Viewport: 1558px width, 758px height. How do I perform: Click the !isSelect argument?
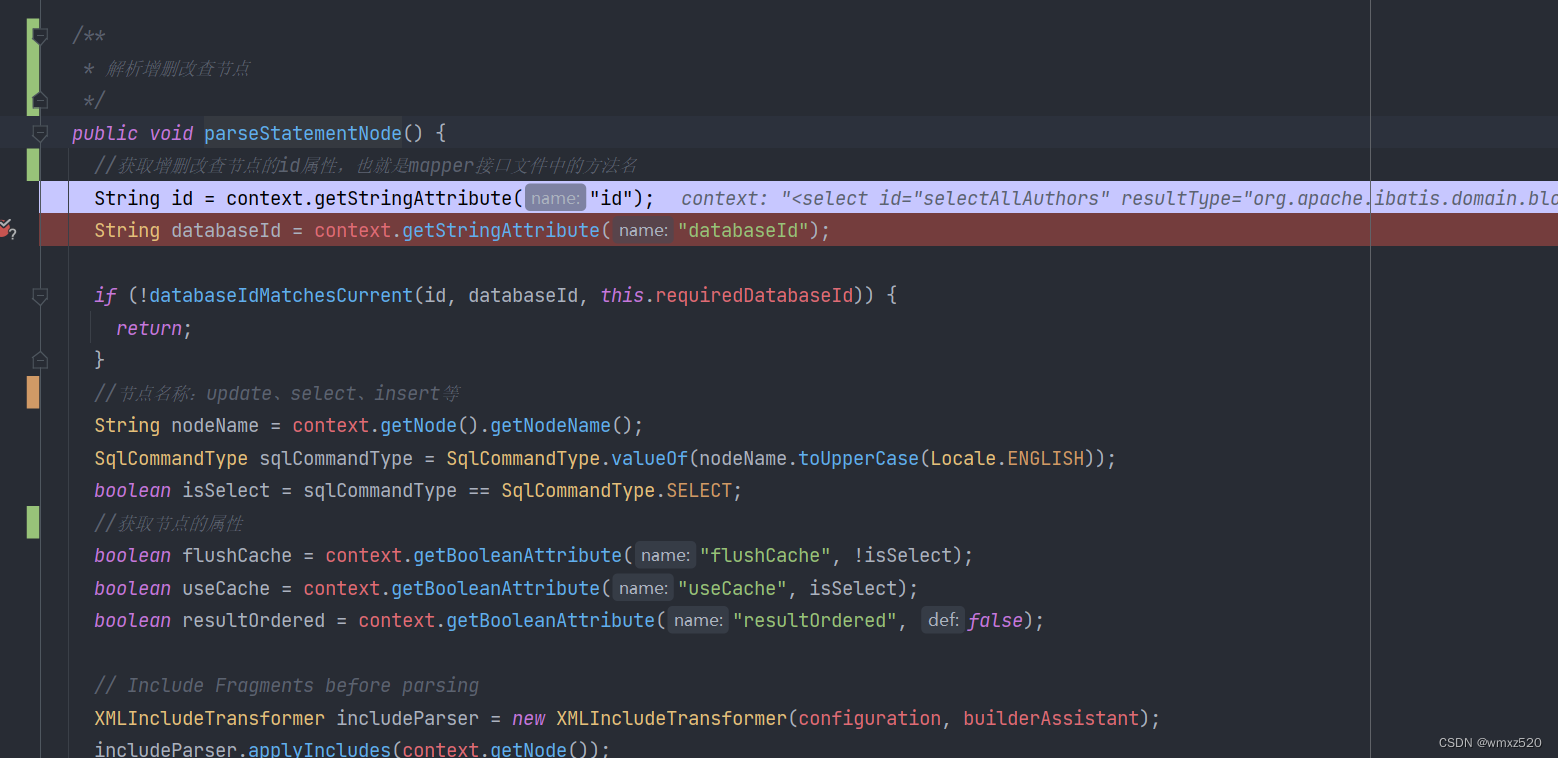pos(903,555)
